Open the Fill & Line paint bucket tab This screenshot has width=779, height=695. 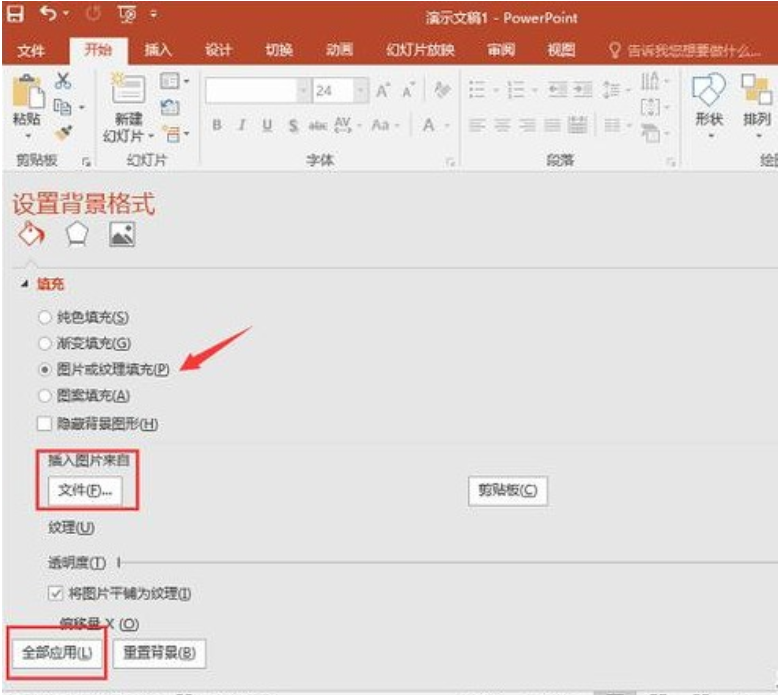(x=32, y=234)
